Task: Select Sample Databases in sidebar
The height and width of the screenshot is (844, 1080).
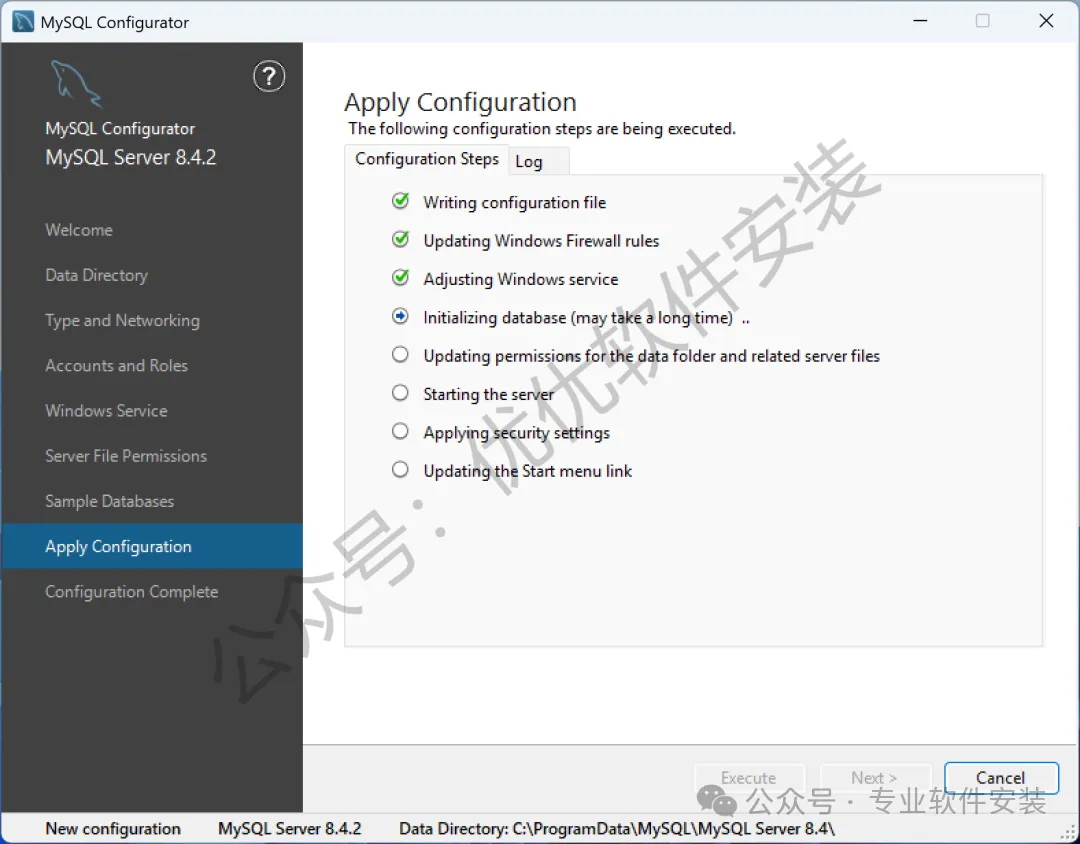Action: coord(110,502)
